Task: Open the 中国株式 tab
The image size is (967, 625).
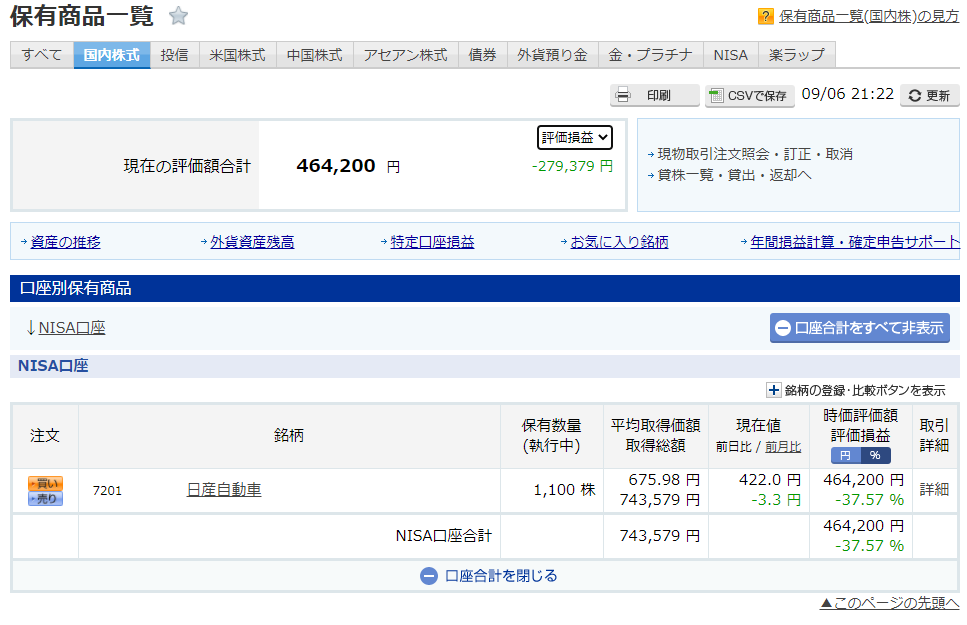Action: point(315,55)
